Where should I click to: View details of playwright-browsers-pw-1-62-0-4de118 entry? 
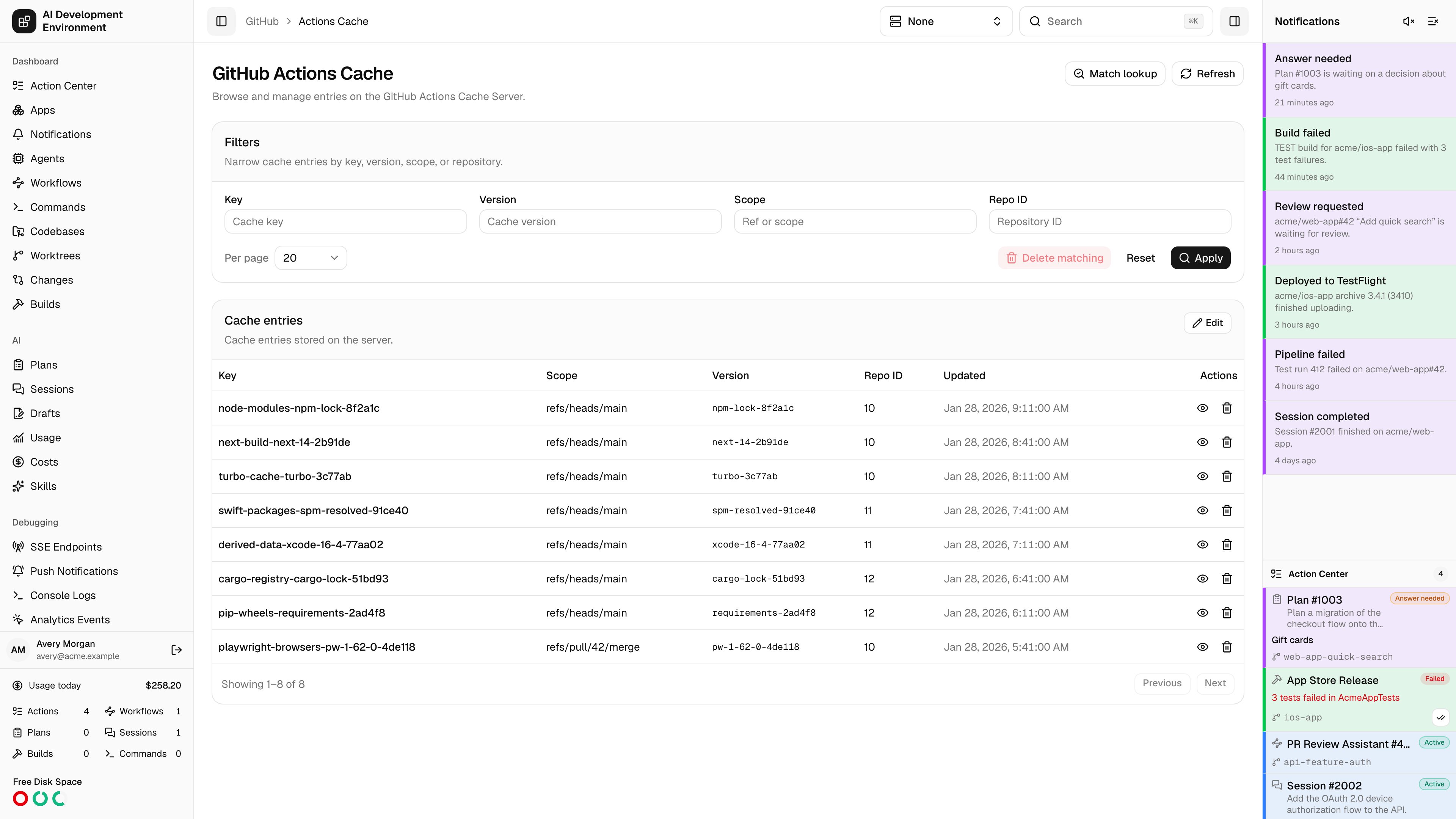1202,646
